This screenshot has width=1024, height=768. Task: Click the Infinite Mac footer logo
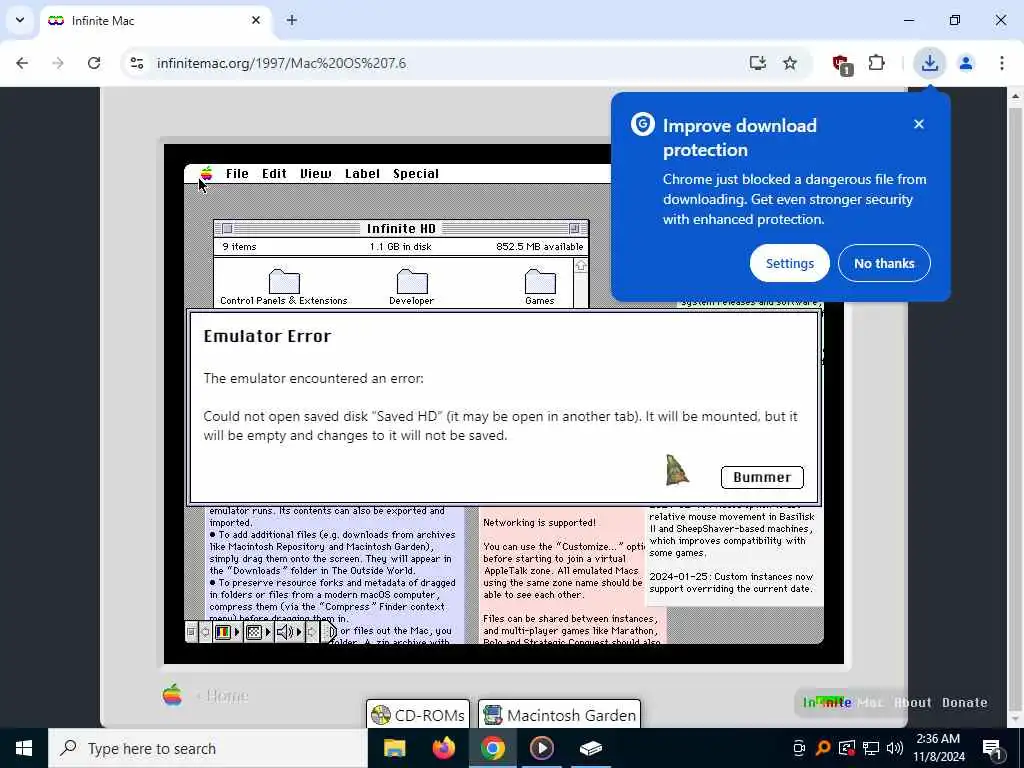842,703
